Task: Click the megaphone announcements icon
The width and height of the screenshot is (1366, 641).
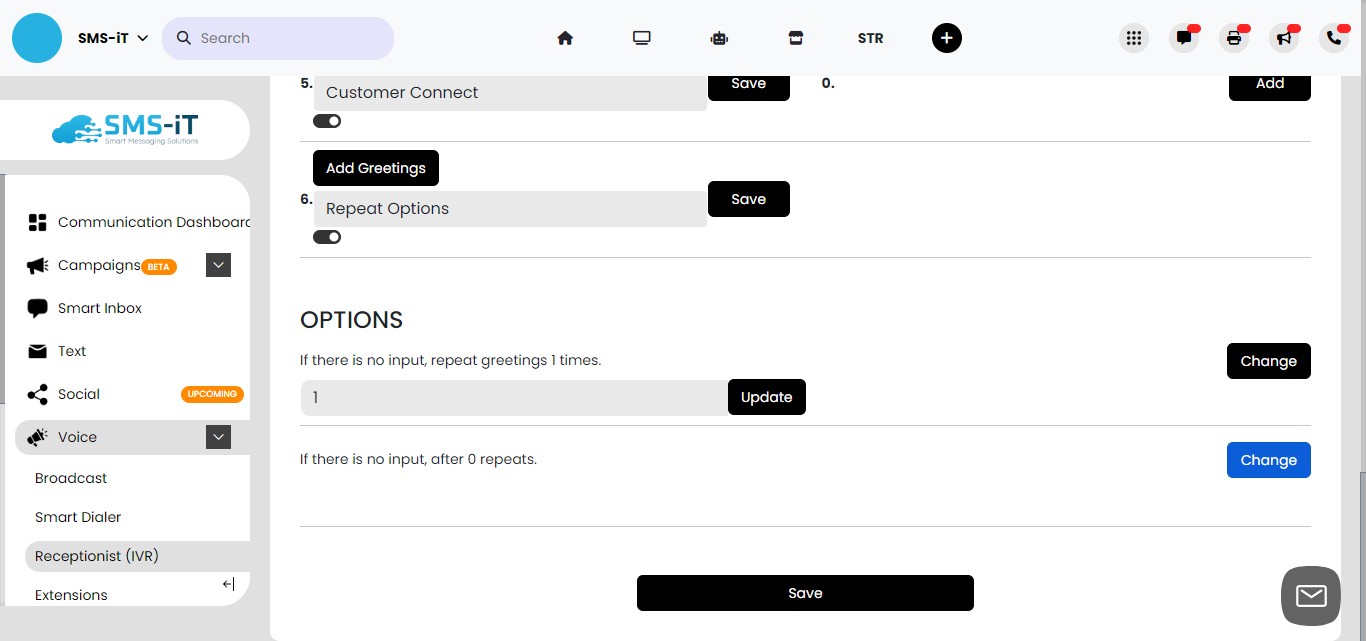Action: (x=1284, y=37)
